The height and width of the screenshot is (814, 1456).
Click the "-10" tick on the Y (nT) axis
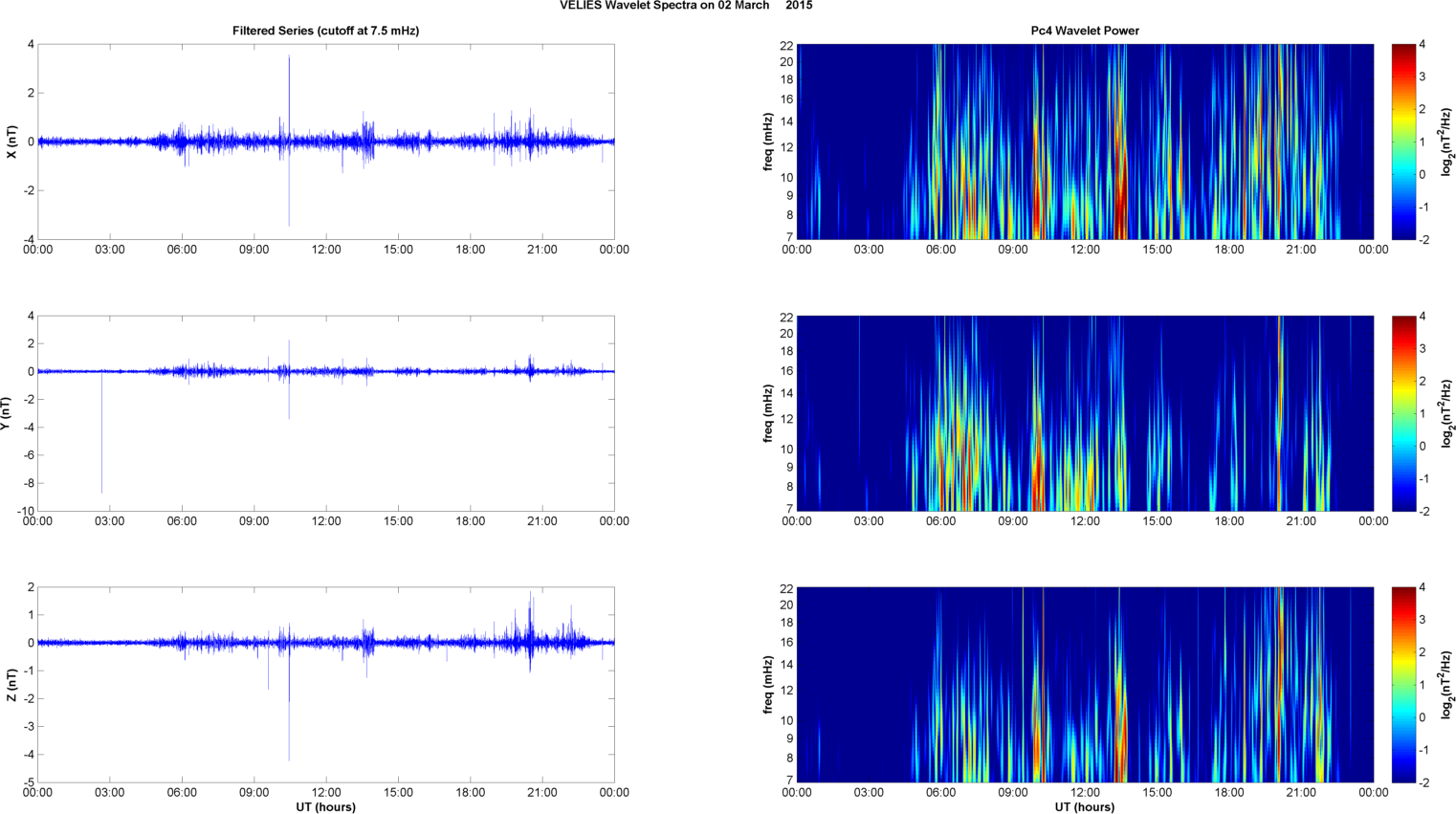(x=25, y=511)
